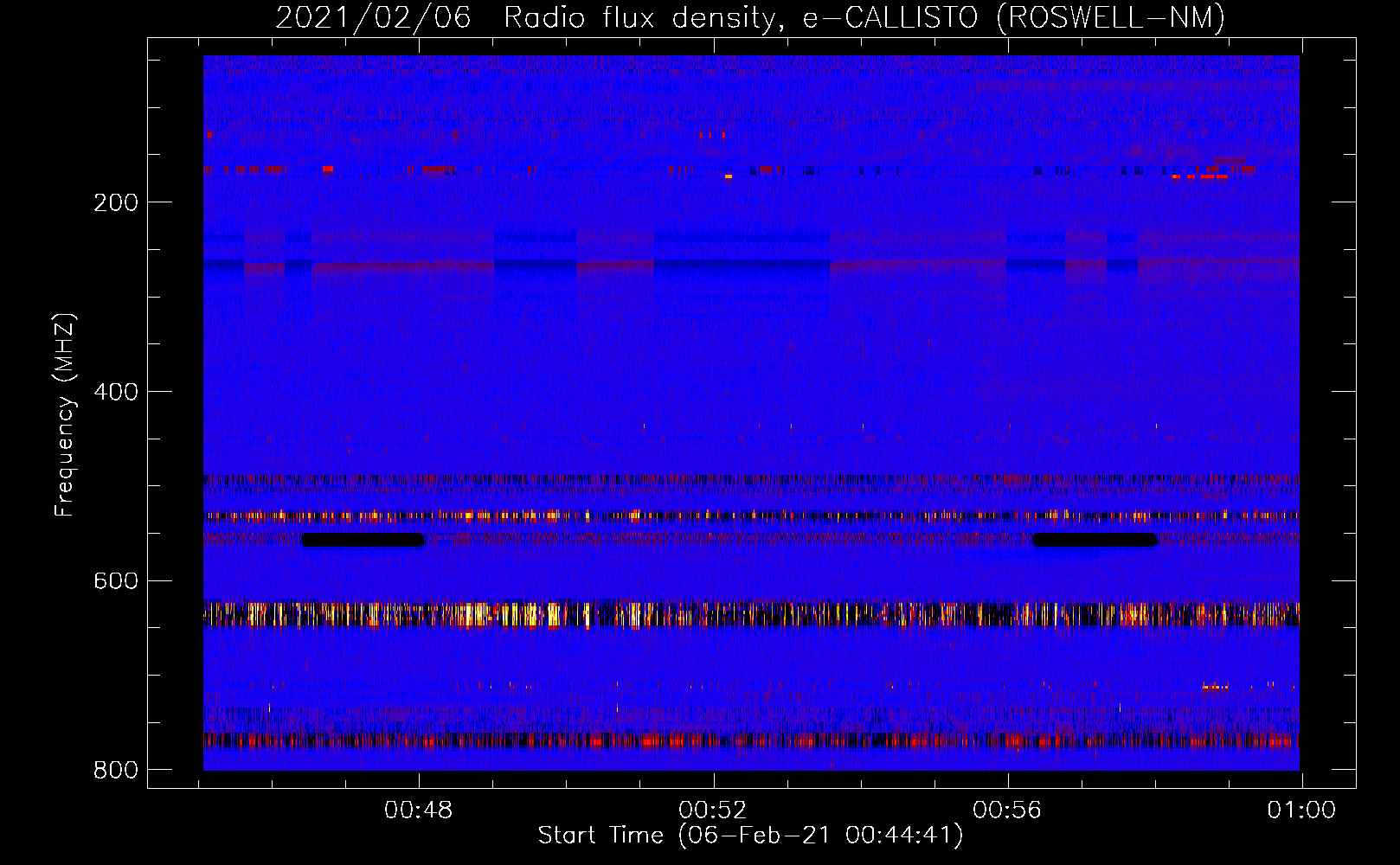Click the '01:00' time tick label
1400x865 pixels.
point(1301,811)
